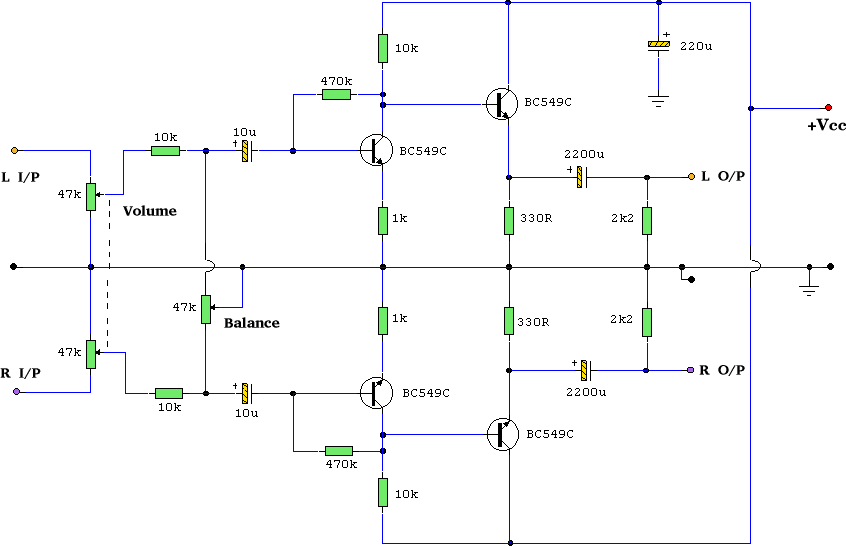This screenshot has width=846, height=546.
Task: Click the 220u capacitor symbol
Action: click(658, 46)
